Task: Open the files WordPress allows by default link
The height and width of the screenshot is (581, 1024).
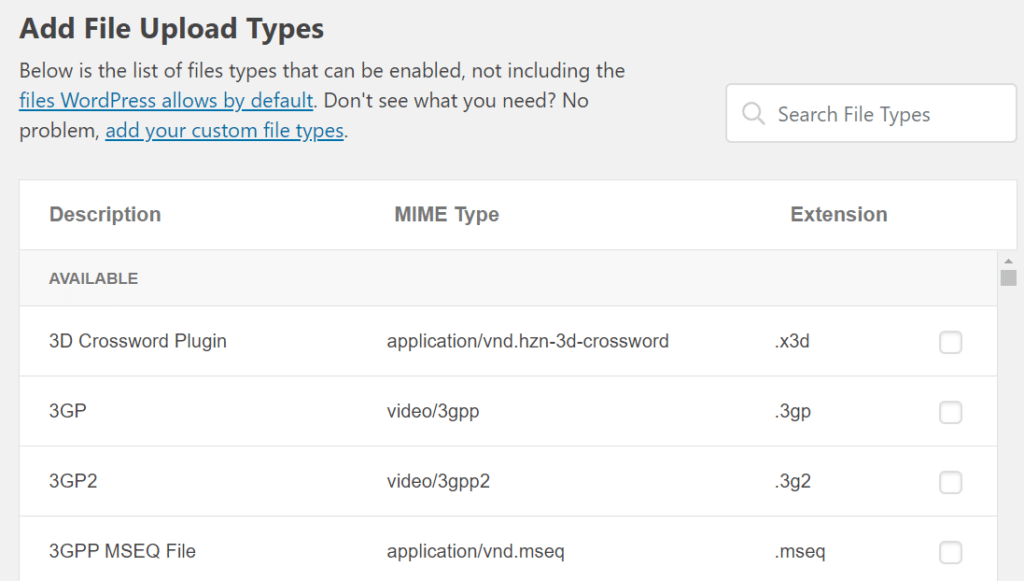Action: (x=166, y=100)
